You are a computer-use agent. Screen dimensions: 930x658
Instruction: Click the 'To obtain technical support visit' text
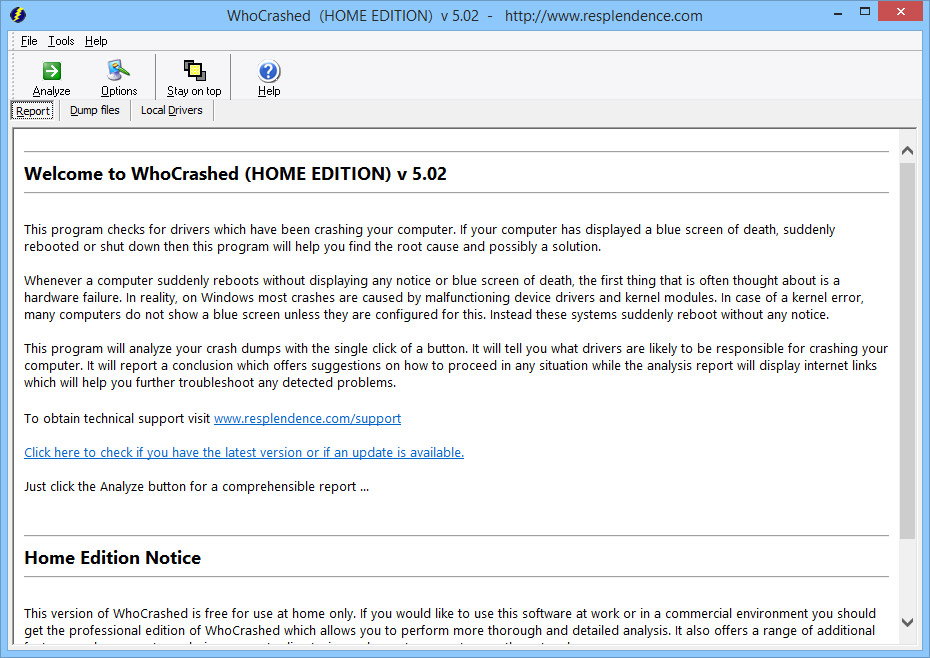(x=117, y=418)
